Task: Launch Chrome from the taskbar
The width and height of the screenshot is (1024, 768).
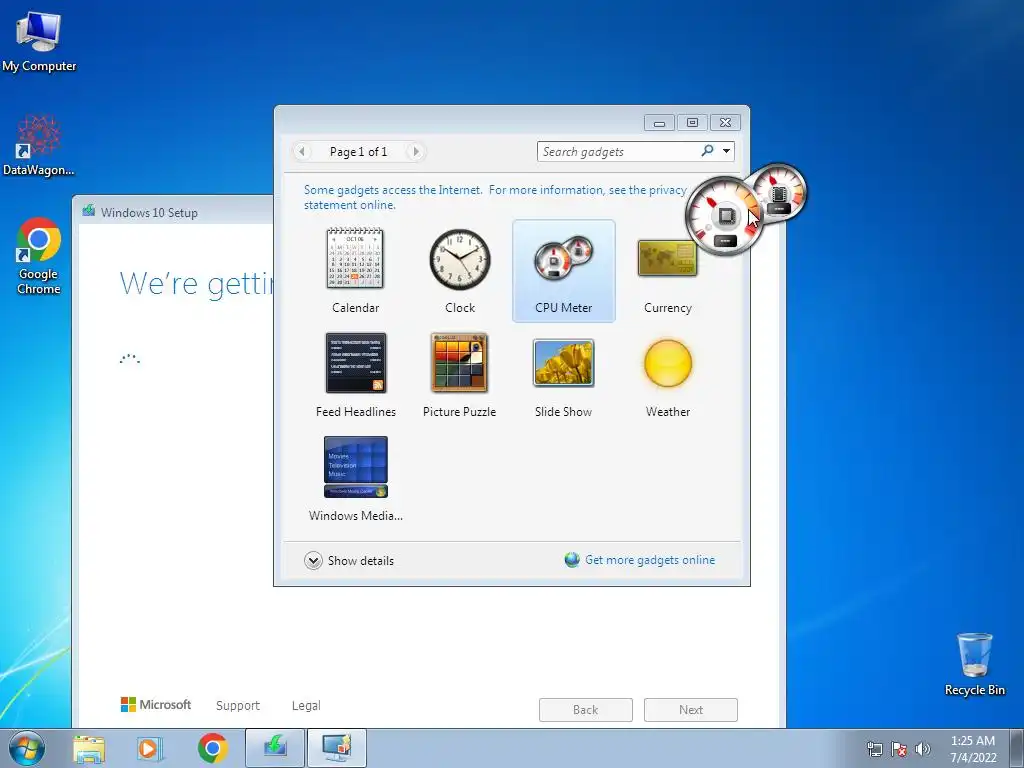Action: coord(213,748)
